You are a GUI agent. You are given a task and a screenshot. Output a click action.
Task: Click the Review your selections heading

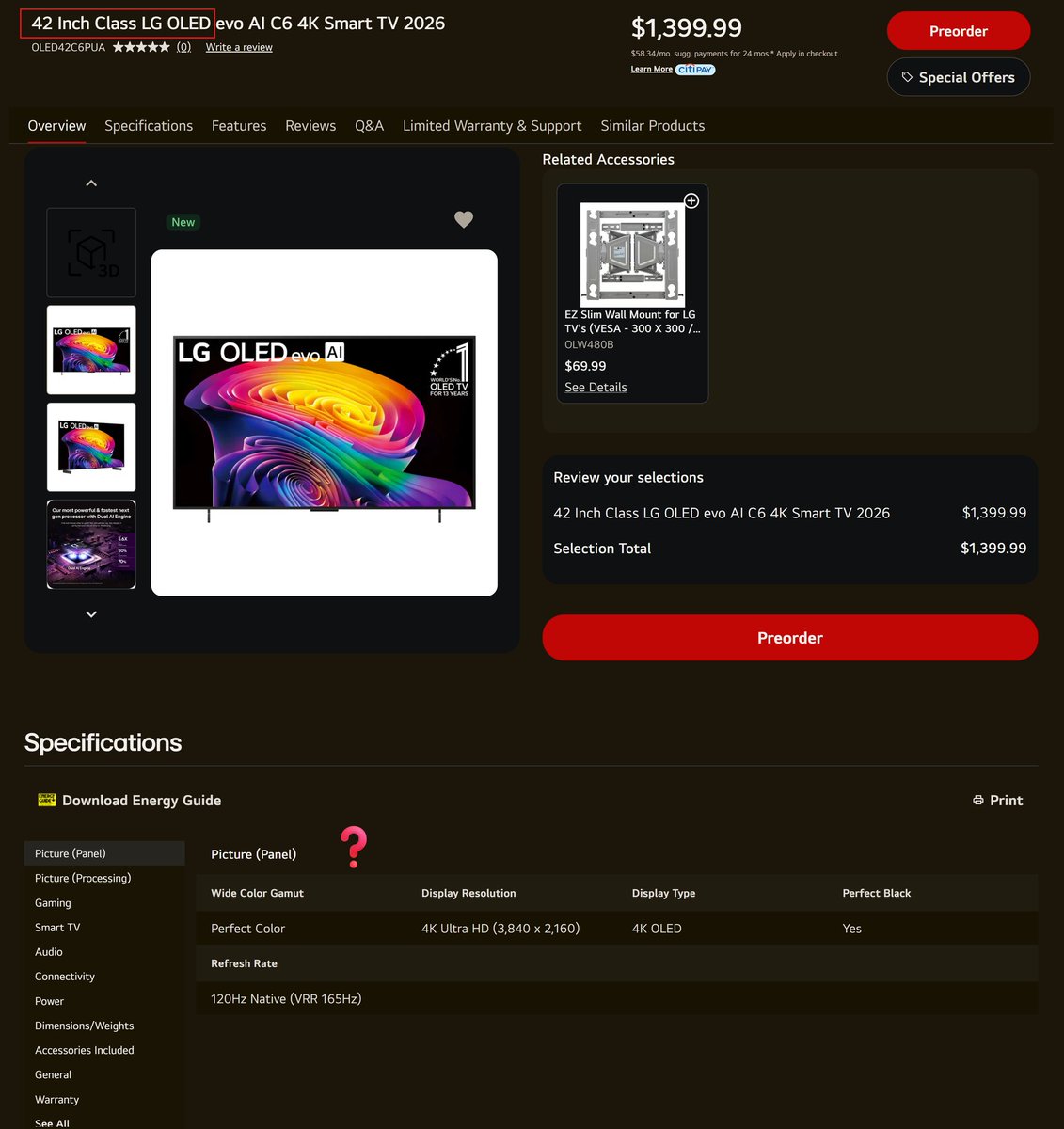[x=628, y=478]
